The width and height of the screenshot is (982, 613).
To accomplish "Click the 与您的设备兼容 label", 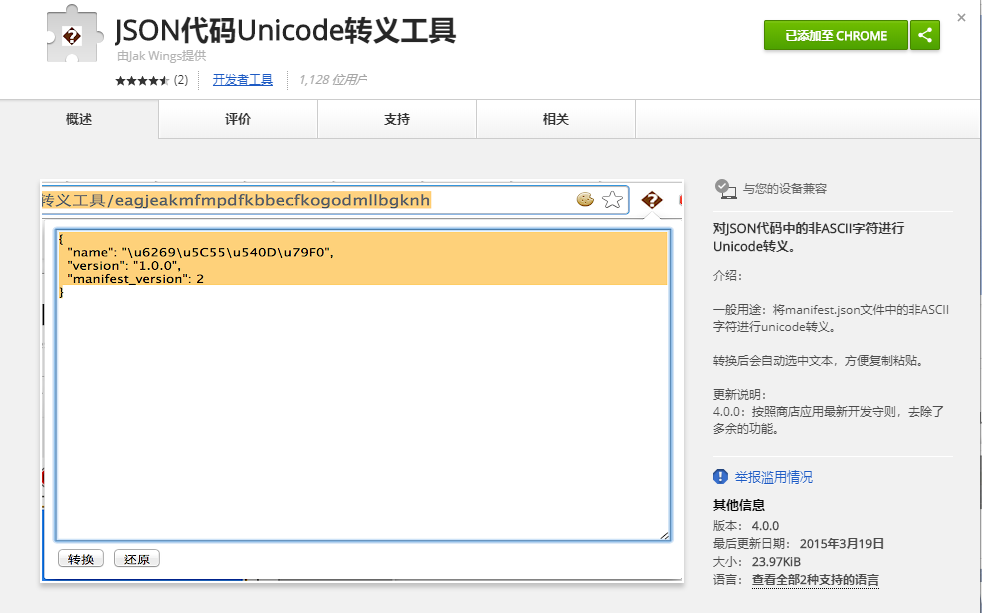I will [x=785, y=188].
